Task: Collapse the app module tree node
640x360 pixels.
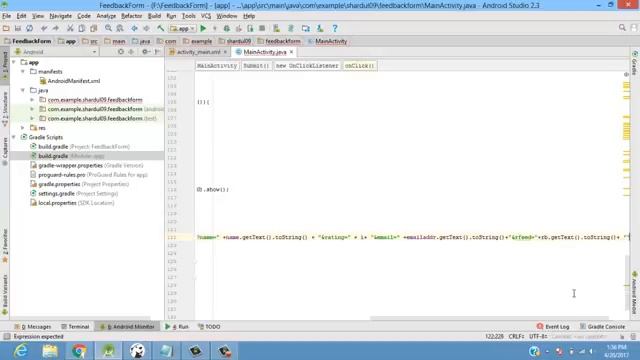Action: click(14, 62)
